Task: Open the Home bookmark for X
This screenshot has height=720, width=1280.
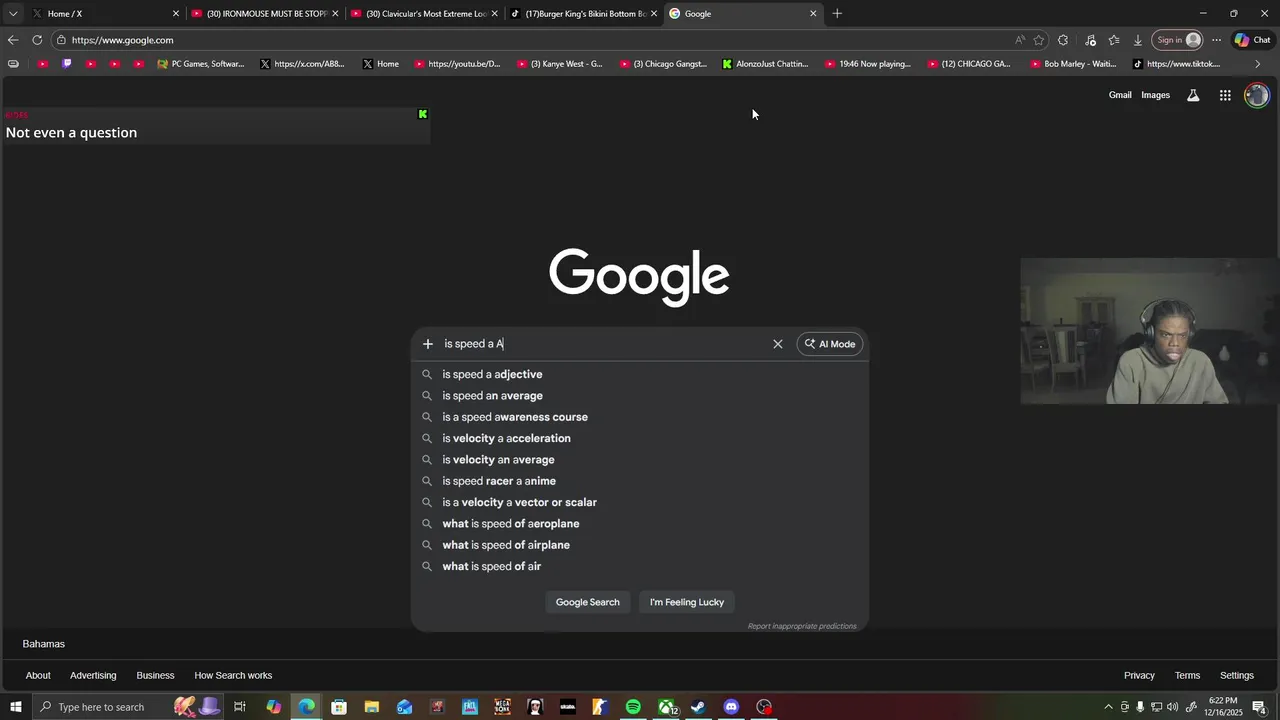Action: pyautogui.click(x=380, y=64)
